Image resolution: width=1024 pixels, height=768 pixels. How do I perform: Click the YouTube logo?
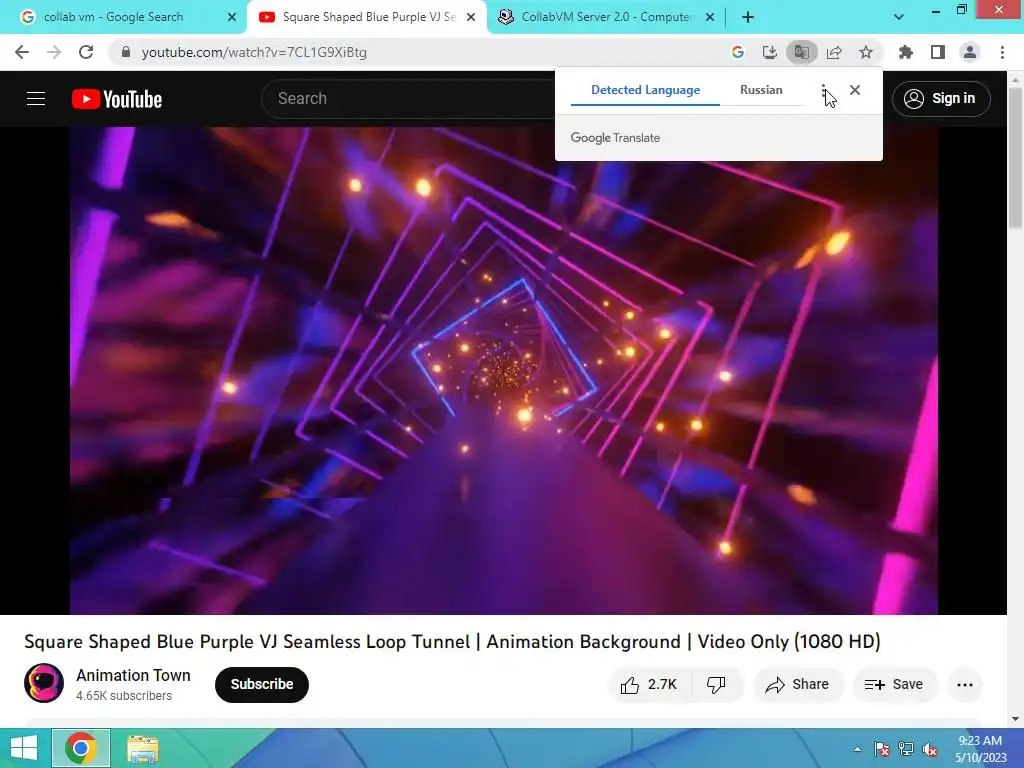(117, 99)
